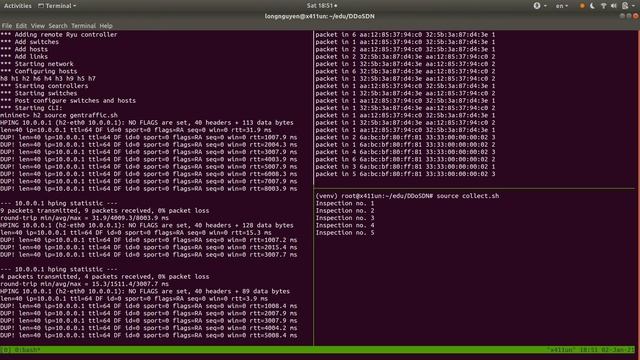Click window title 'longnguyen@x411un: ~/edu/DDoSDN'
640x360 pixels.
[320, 16]
